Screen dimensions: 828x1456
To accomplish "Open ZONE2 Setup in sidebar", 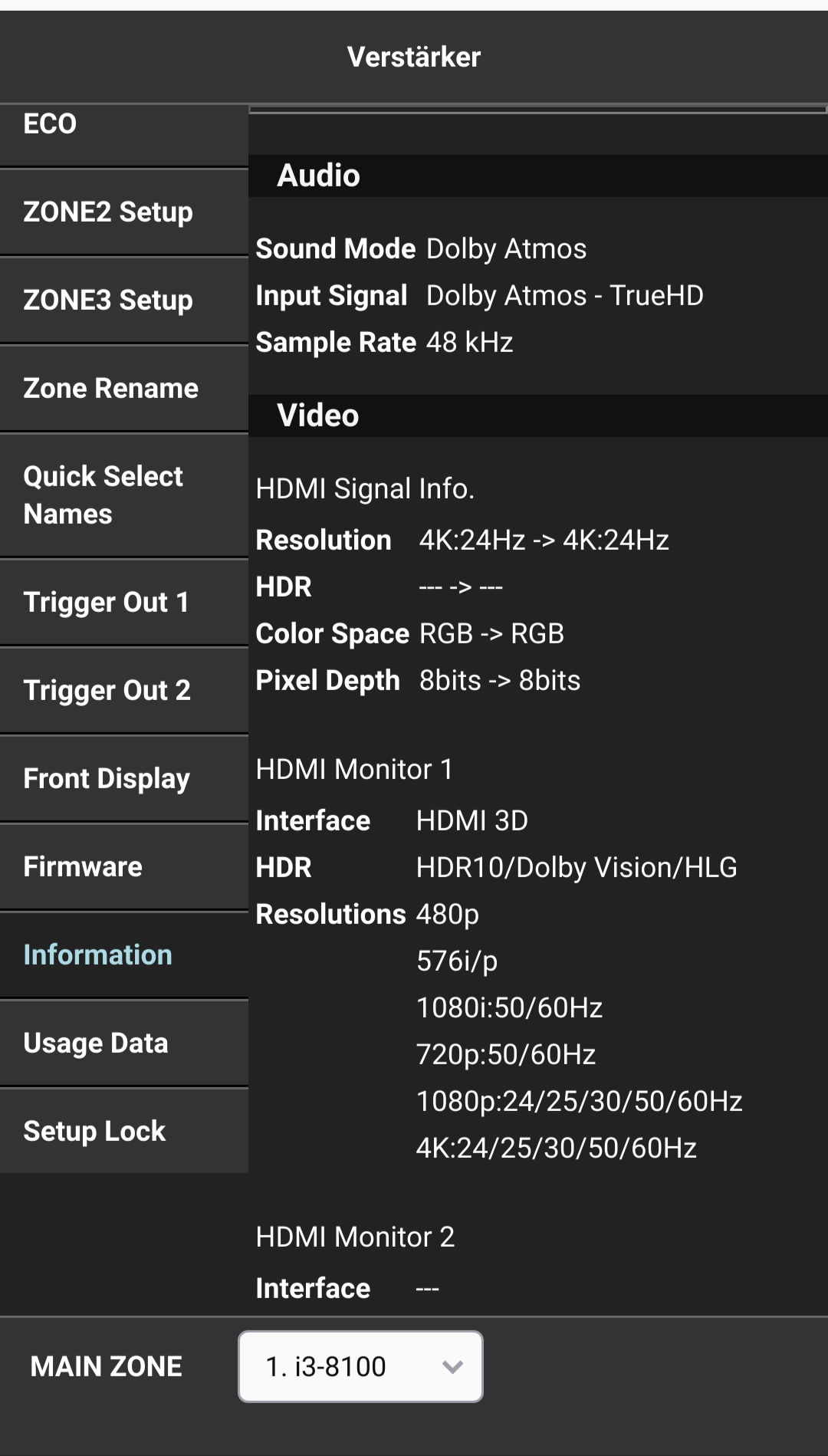I will tap(123, 212).
